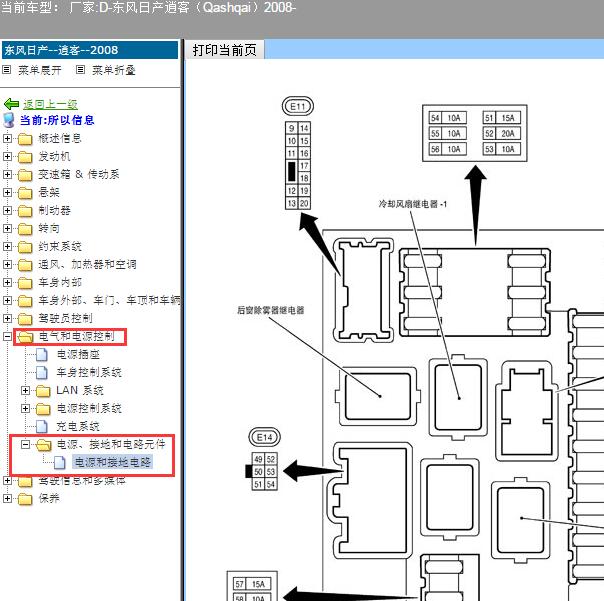Click the 菜单展开 expand-all icon
604x601 pixels.
[7, 70]
